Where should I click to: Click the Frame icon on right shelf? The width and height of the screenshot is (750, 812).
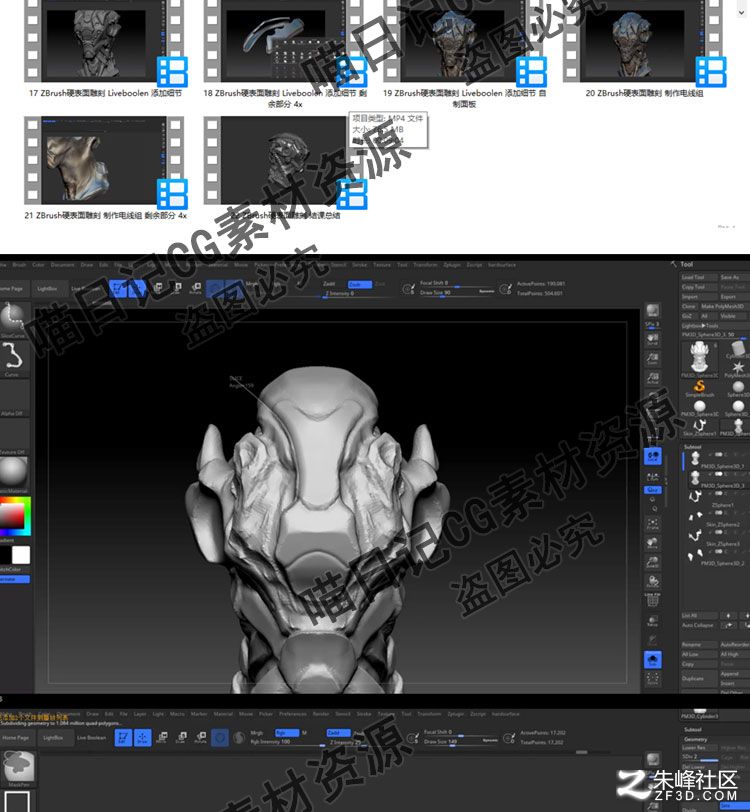pyautogui.click(x=653, y=524)
